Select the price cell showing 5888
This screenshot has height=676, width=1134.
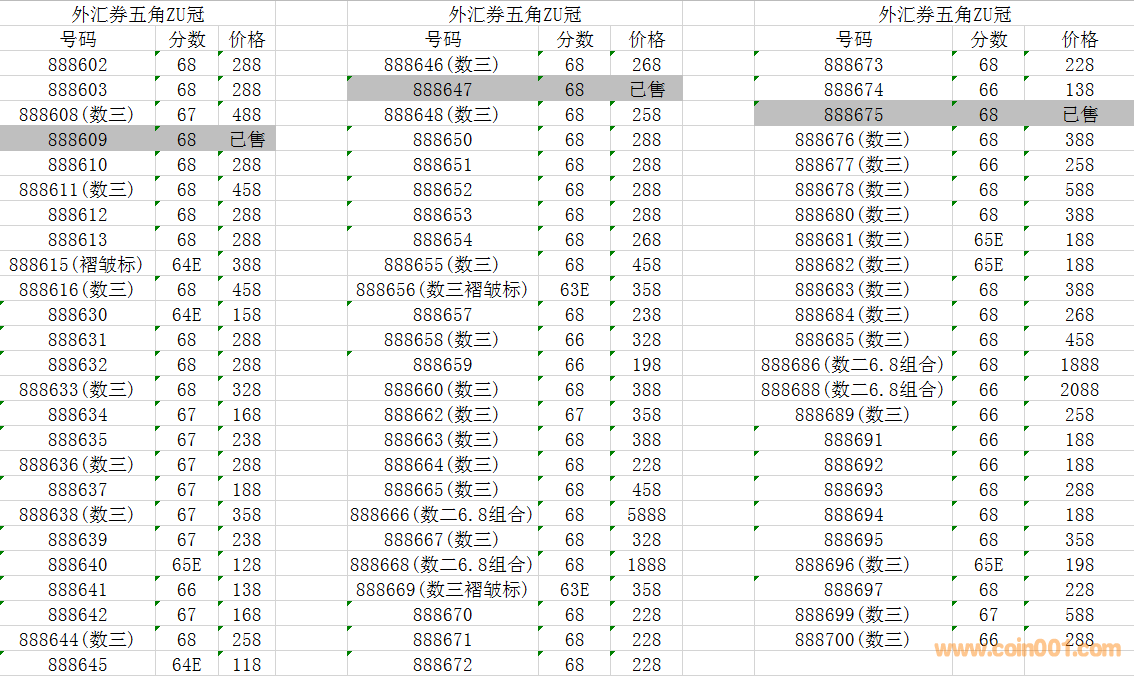pyautogui.click(x=647, y=515)
